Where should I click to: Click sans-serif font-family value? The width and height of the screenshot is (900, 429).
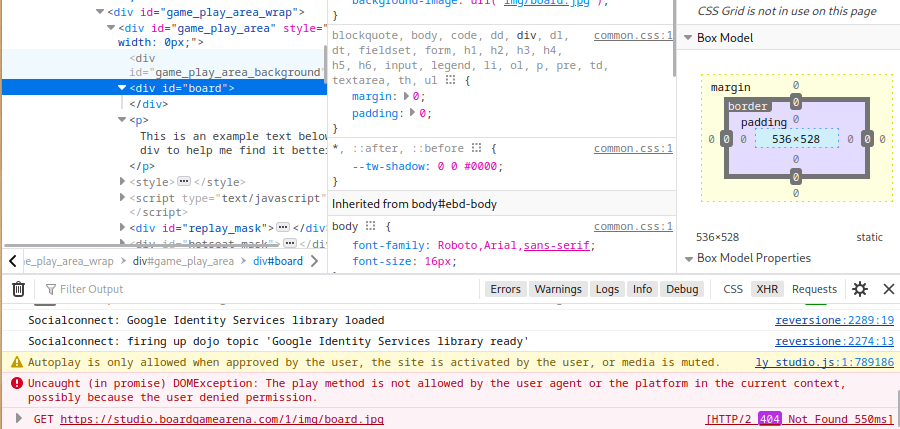point(556,246)
